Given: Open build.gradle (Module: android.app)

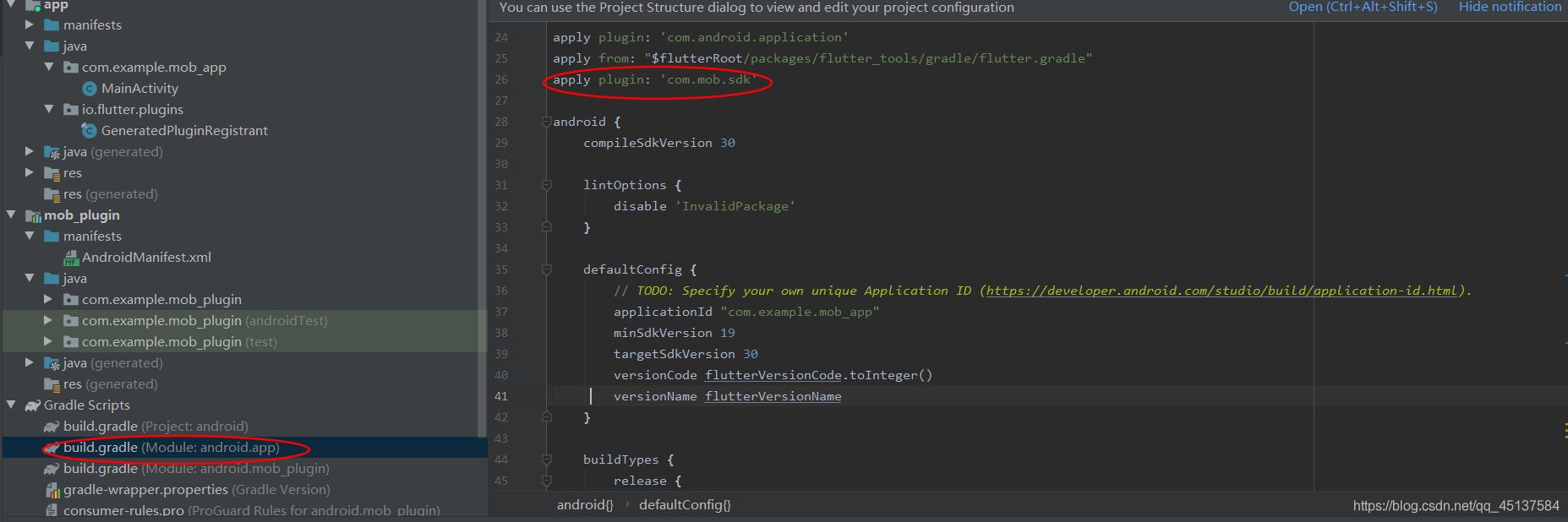Looking at the screenshot, I should pos(171,447).
